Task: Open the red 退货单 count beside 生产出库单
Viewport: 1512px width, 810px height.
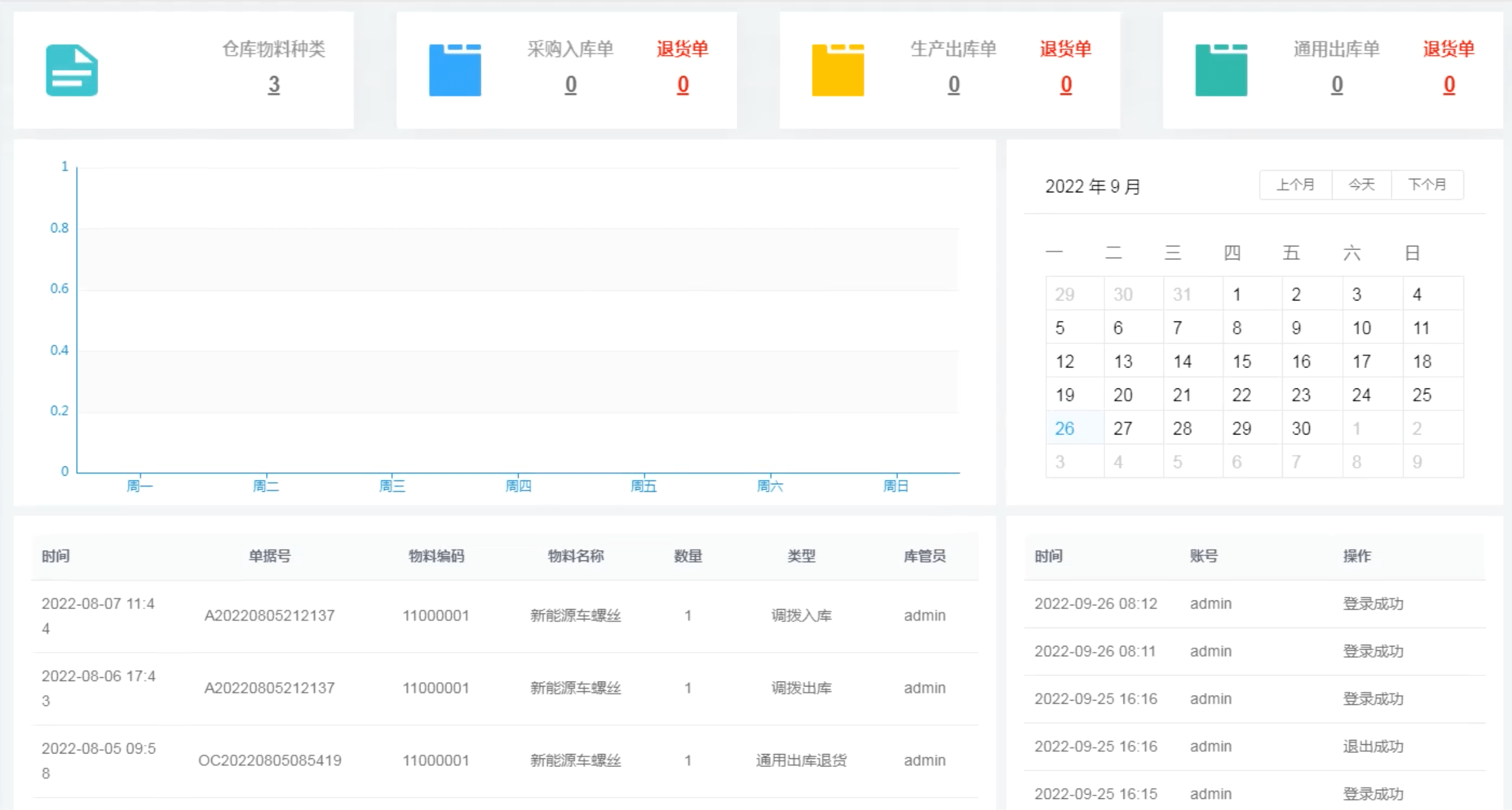Action: [1066, 85]
